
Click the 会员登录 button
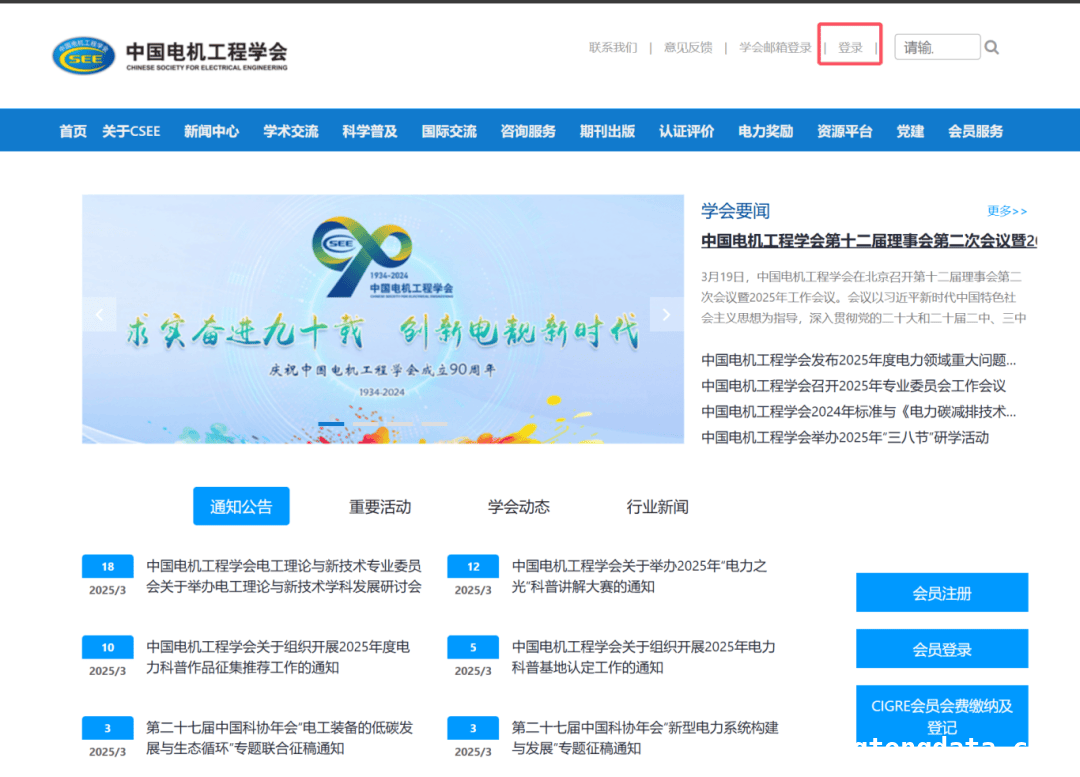[942, 649]
